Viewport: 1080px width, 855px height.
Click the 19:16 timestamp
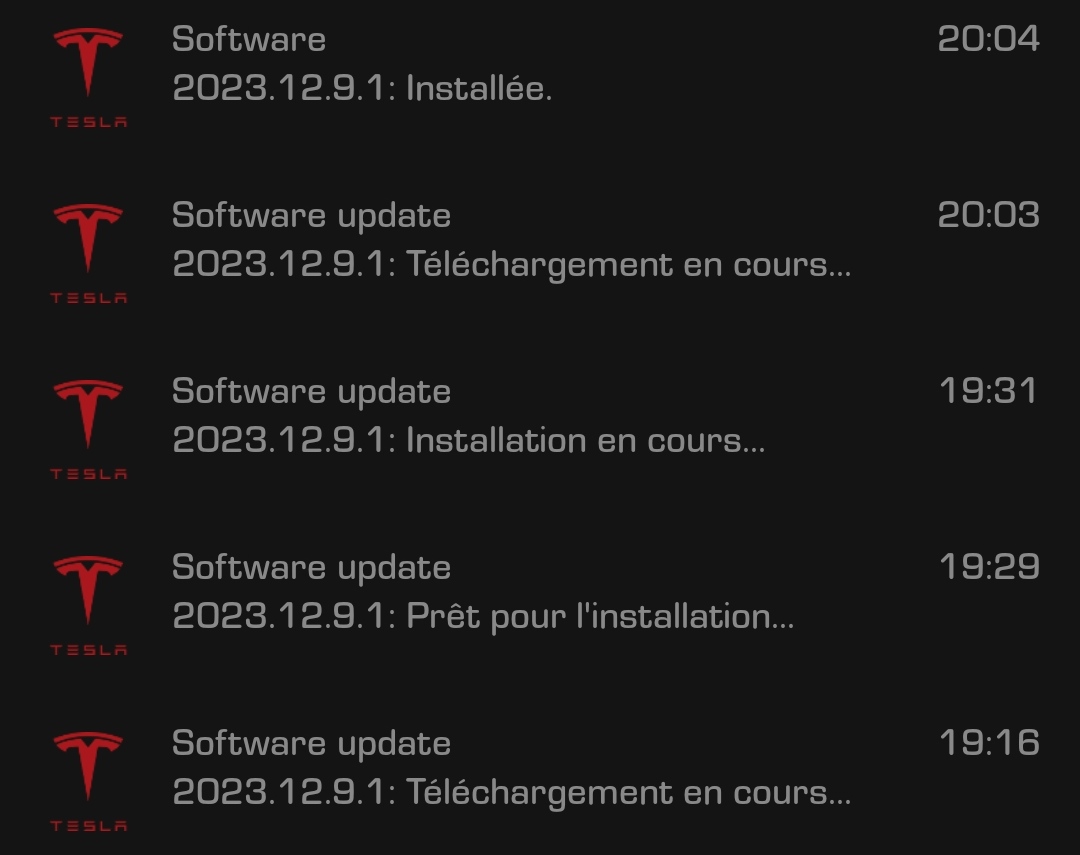coord(989,743)
